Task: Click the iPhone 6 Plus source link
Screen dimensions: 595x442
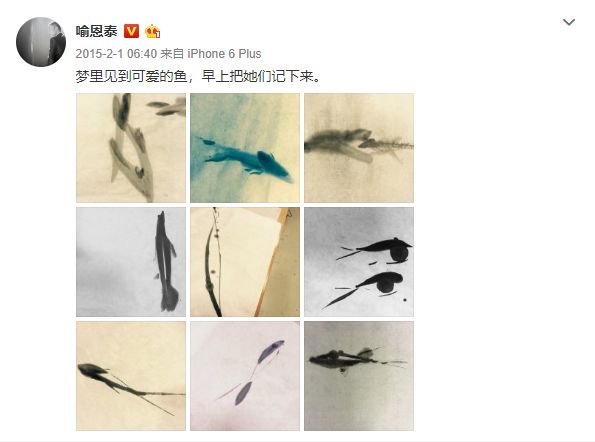Action: click(x=224, y=53)
